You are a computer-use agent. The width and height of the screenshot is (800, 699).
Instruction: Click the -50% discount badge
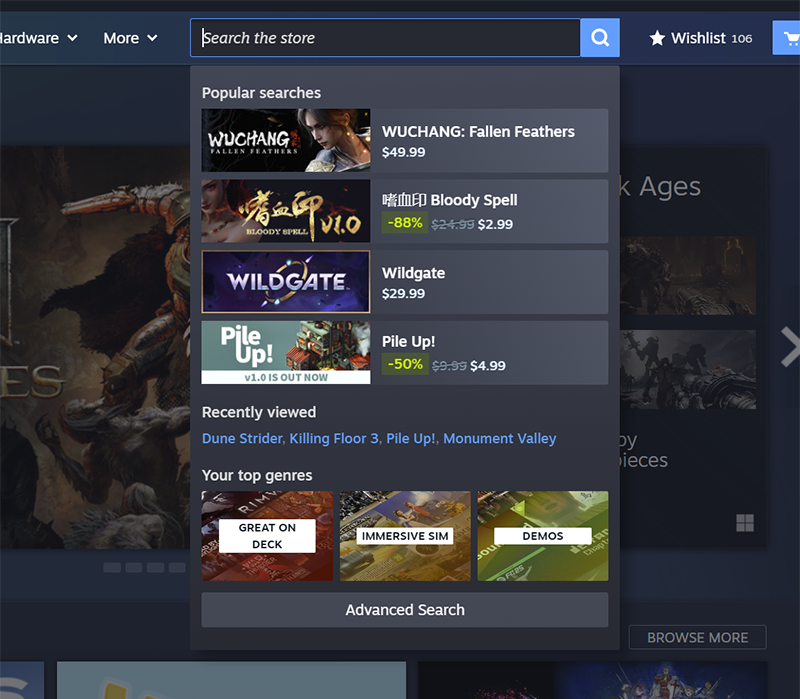tap(405, 364)
